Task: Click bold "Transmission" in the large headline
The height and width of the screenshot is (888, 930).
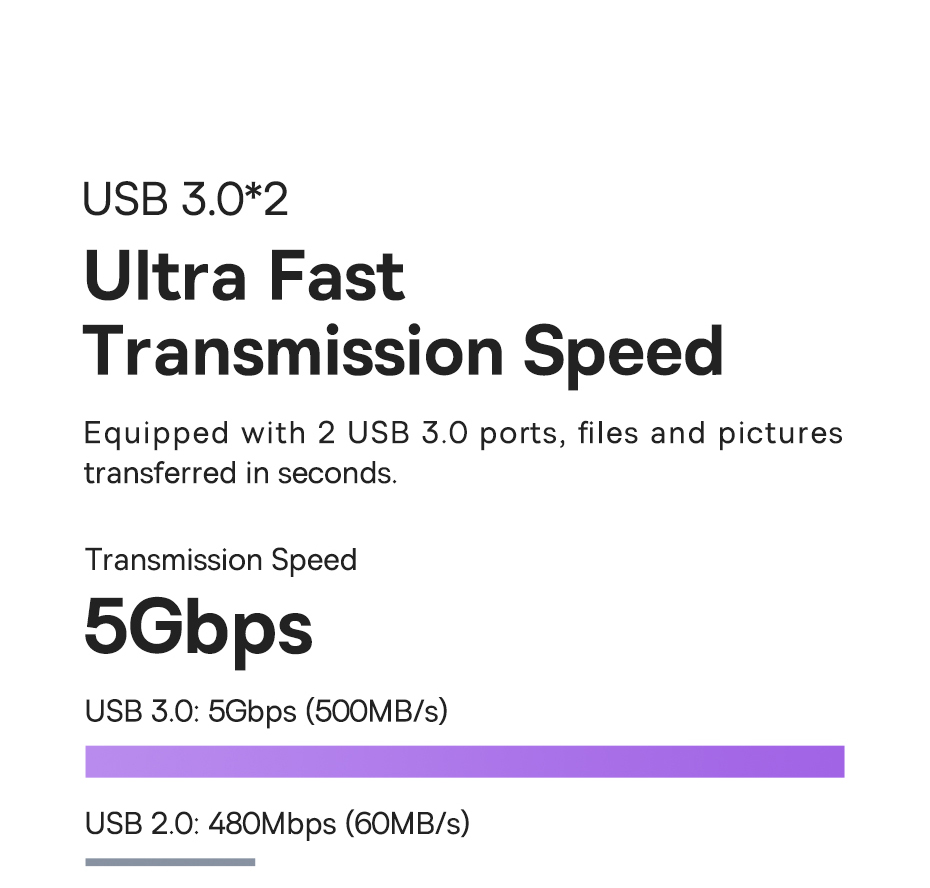Action: [x=294, y=351]
